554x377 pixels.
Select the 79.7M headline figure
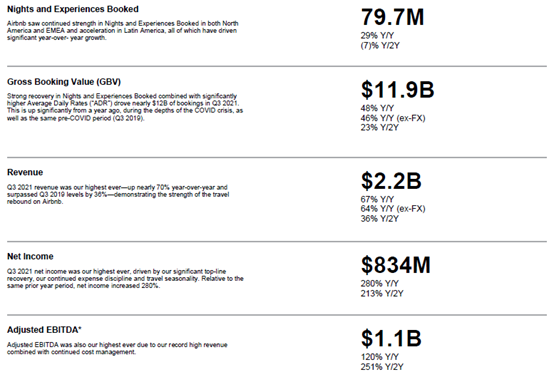tap(392, 17)
